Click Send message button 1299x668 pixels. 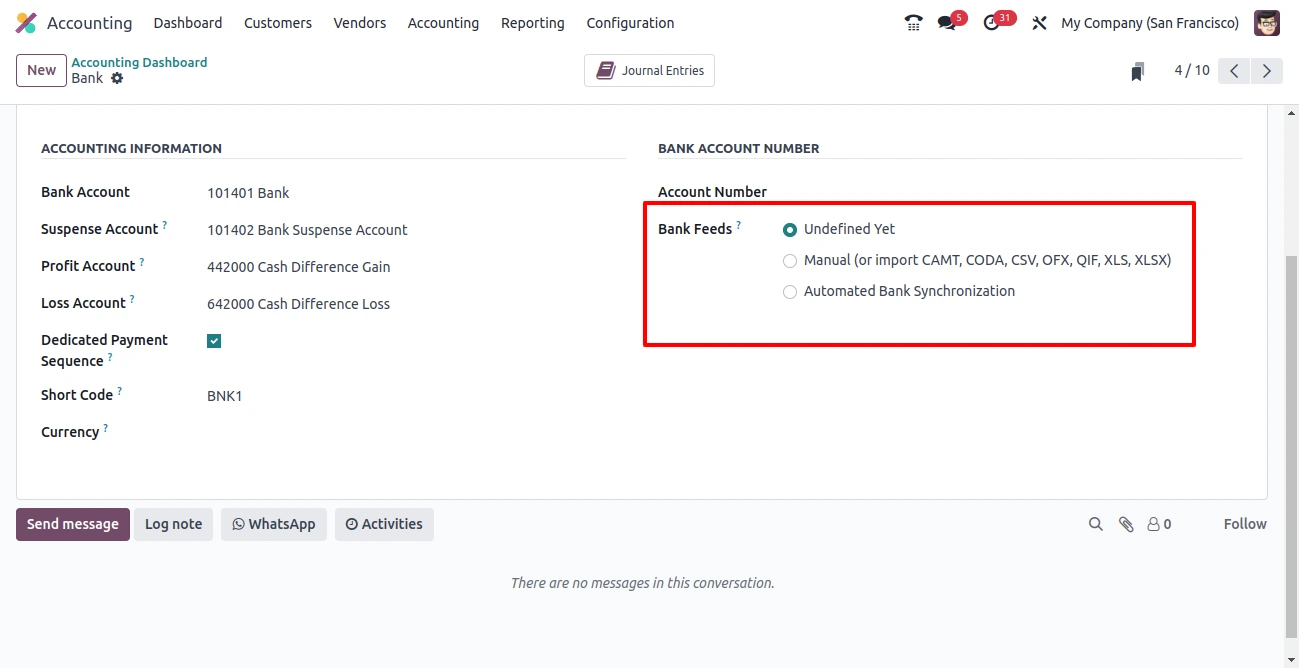tap(73, 524)
